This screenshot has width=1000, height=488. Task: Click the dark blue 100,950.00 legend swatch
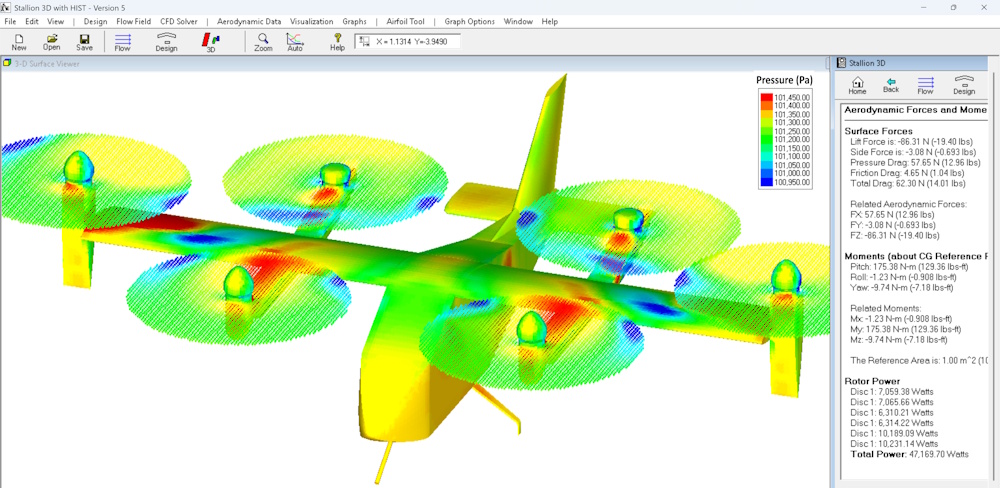[x=767, y=182]
